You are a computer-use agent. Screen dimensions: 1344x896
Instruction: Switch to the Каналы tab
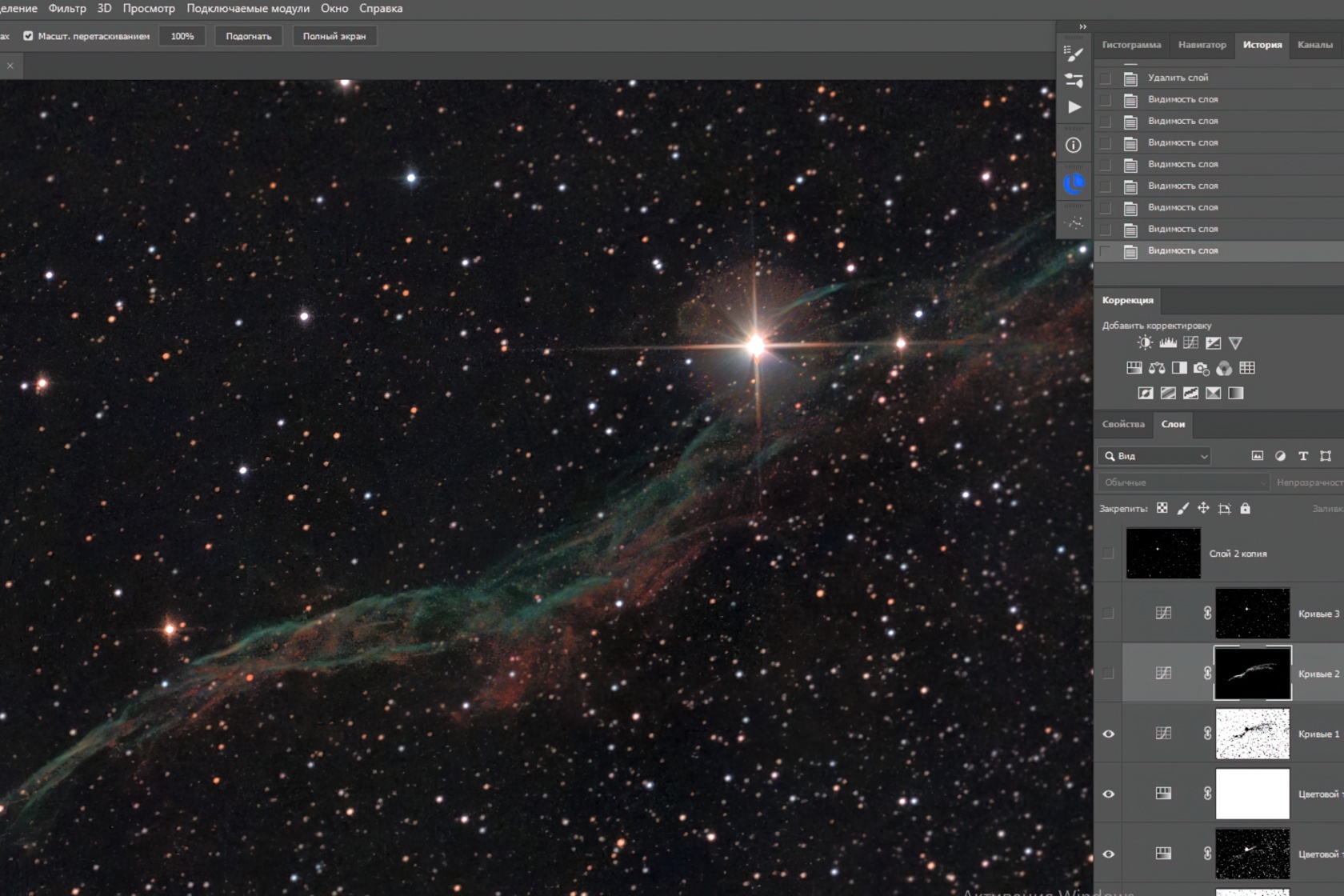coord(1315,45)
